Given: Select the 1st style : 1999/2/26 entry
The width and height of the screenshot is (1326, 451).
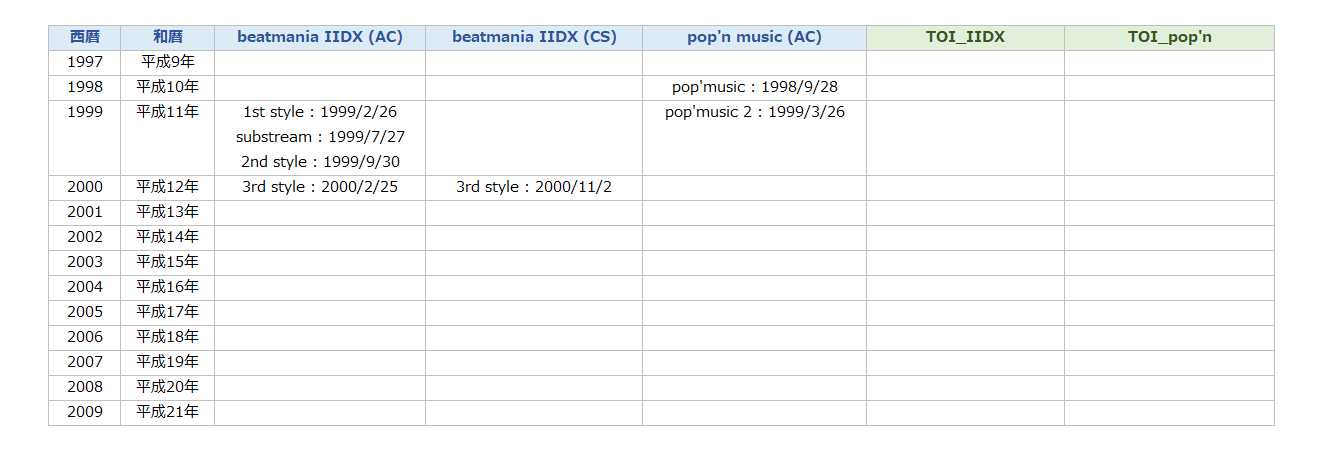Looking at the screenshot, I should [x=320, y=112].
